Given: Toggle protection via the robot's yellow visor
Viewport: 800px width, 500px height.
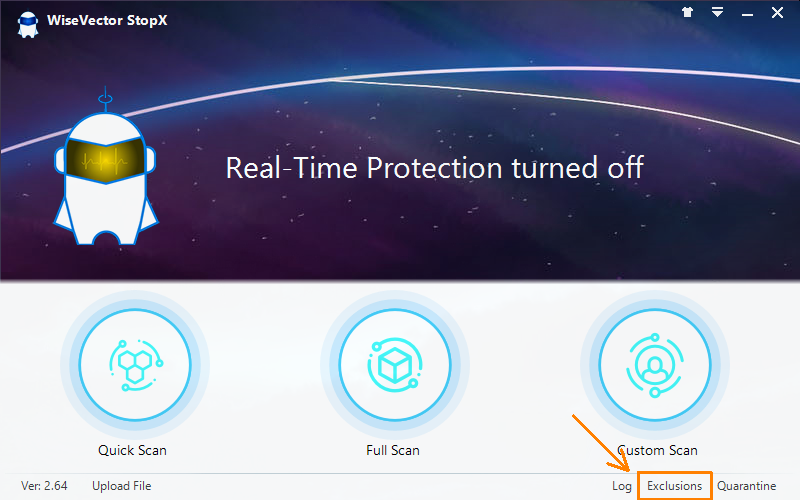Looking at the screenshot, I should point(105,160).
